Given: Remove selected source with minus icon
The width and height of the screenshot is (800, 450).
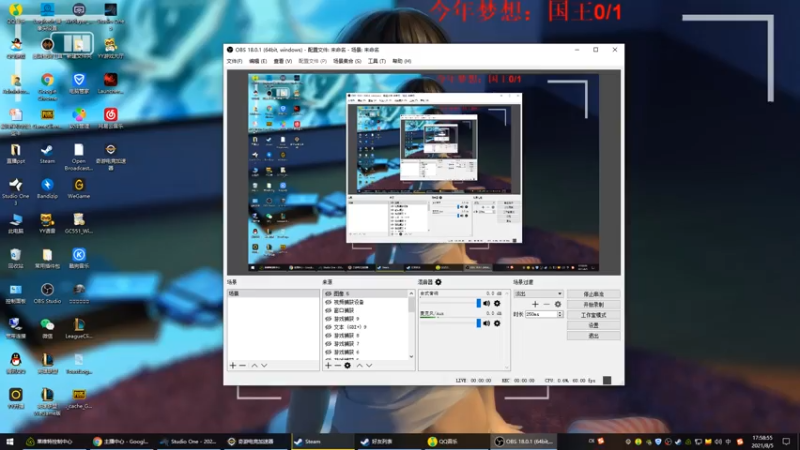Looking at the screenshot, I should [x=338, y=366].
